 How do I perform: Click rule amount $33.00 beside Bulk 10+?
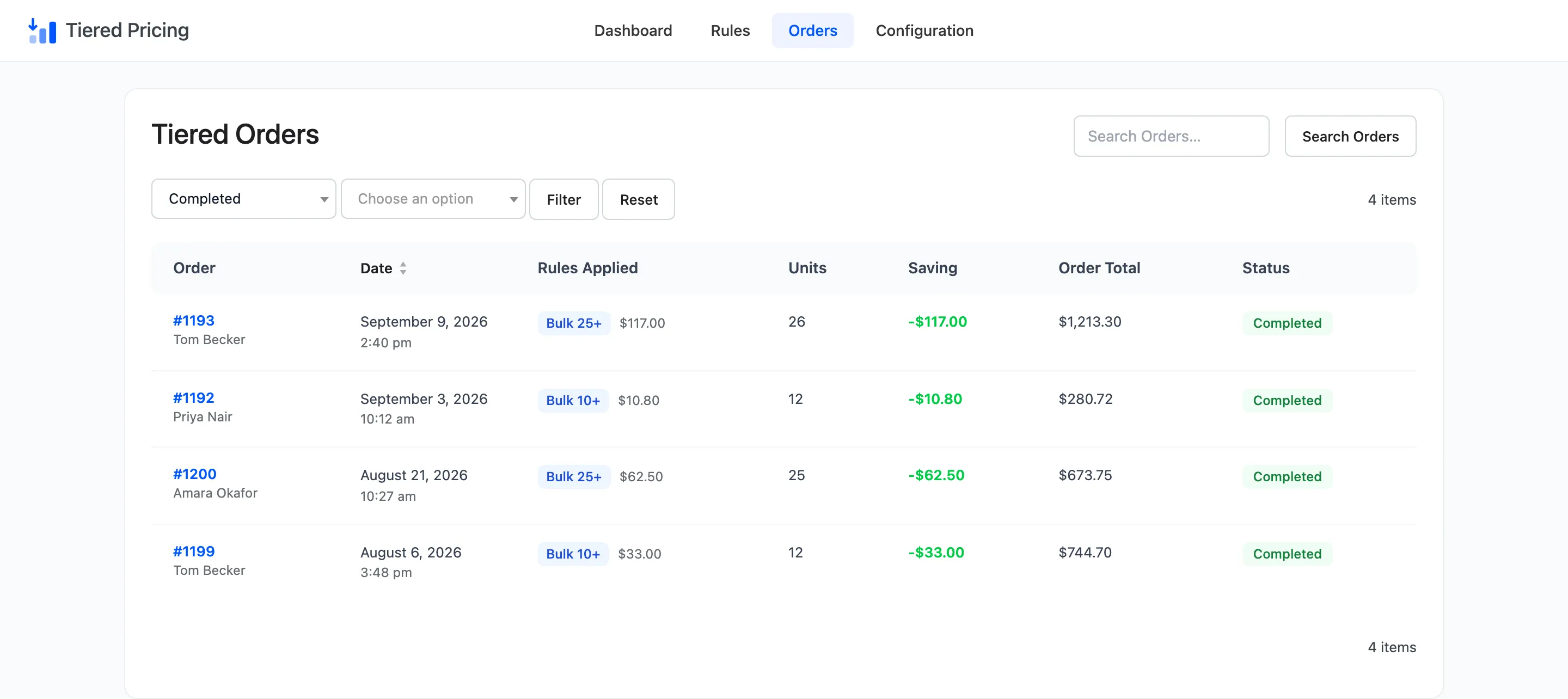[x=639, y=554]
